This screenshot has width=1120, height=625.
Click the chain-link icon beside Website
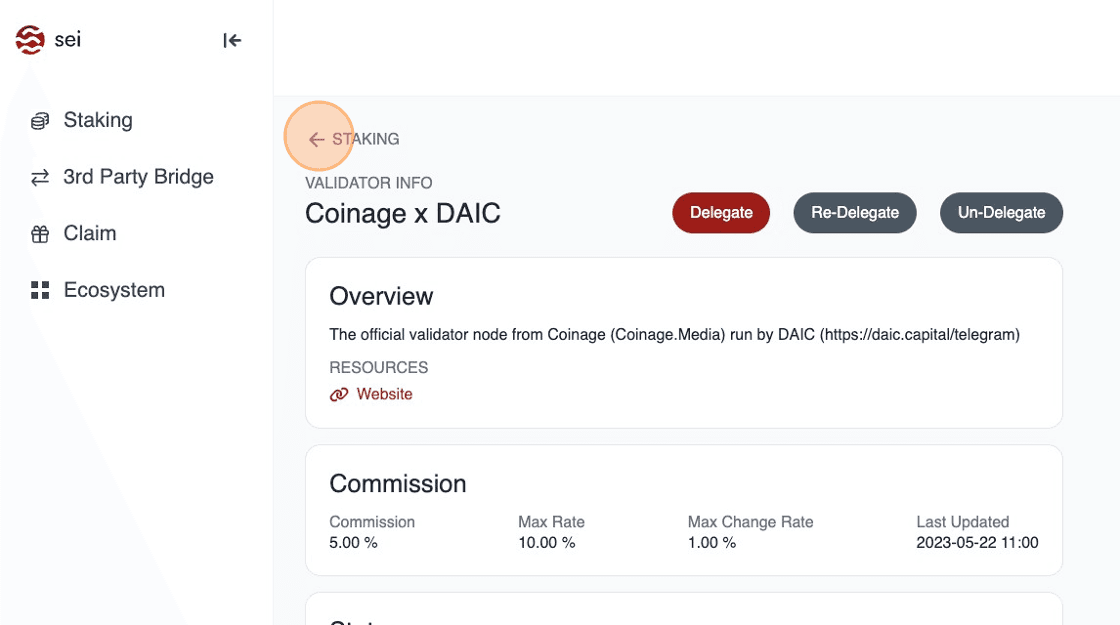pos(339,395)
